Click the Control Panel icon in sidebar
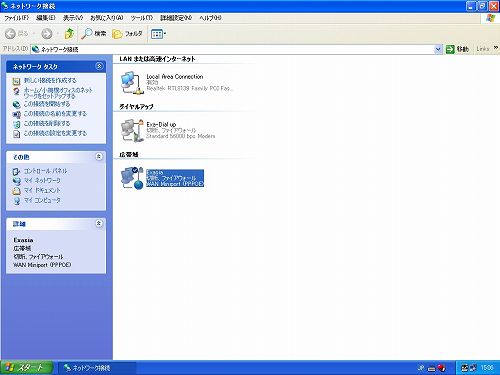This screenshot has width=500, height=375. 16,171
